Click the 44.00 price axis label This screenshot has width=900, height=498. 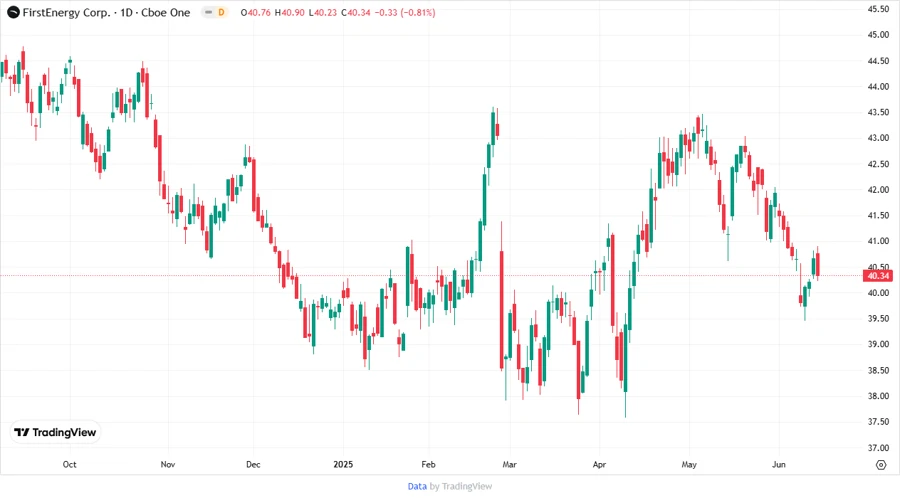(x=878, y=87)
